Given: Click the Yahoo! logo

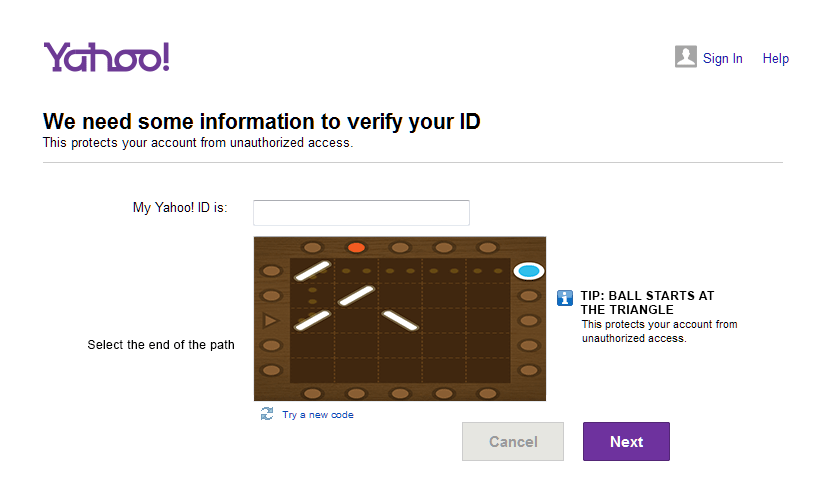Looking at the screenshot, I should (106, 57).
